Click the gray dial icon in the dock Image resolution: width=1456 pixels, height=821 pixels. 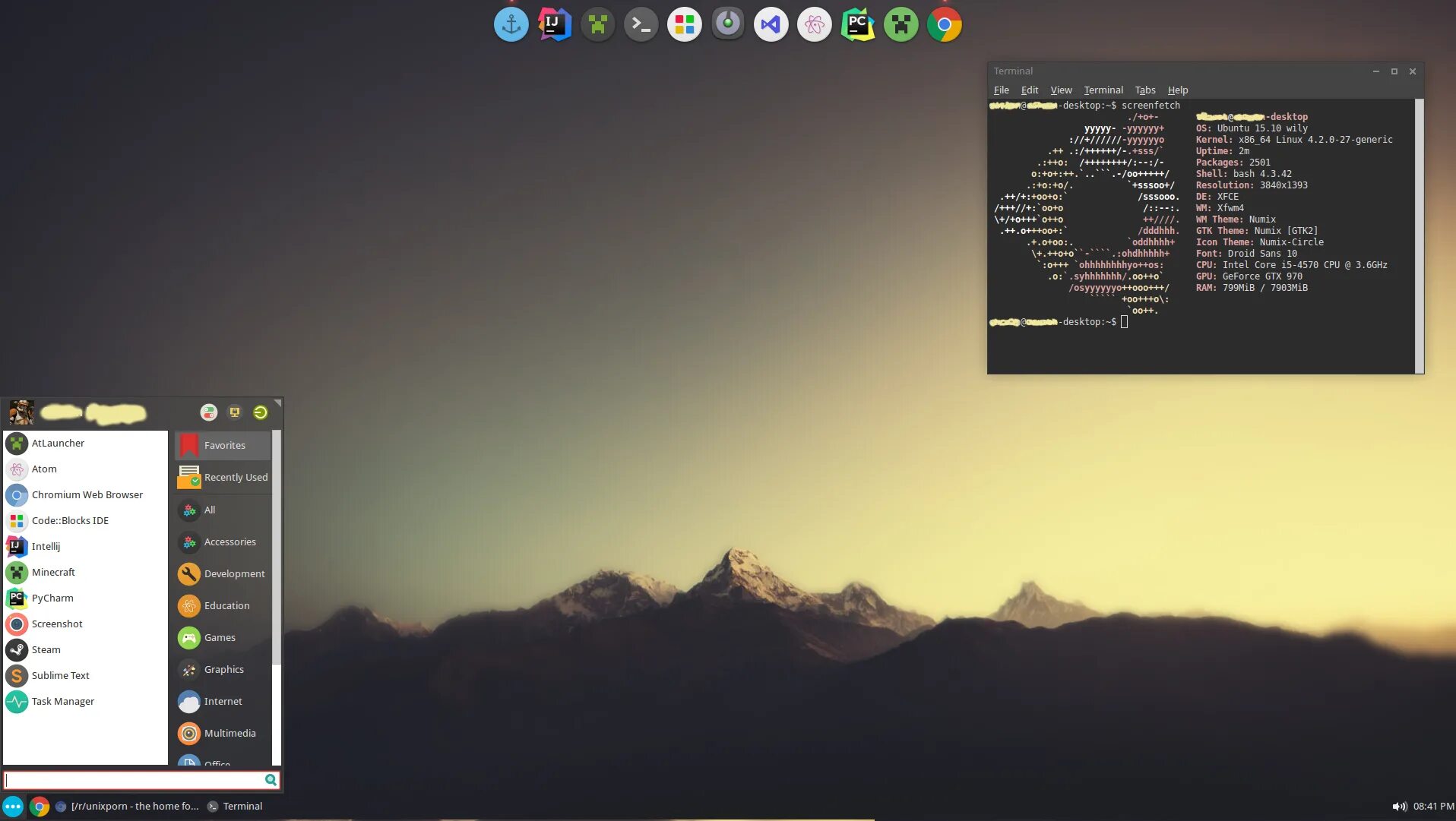[728, 25]
